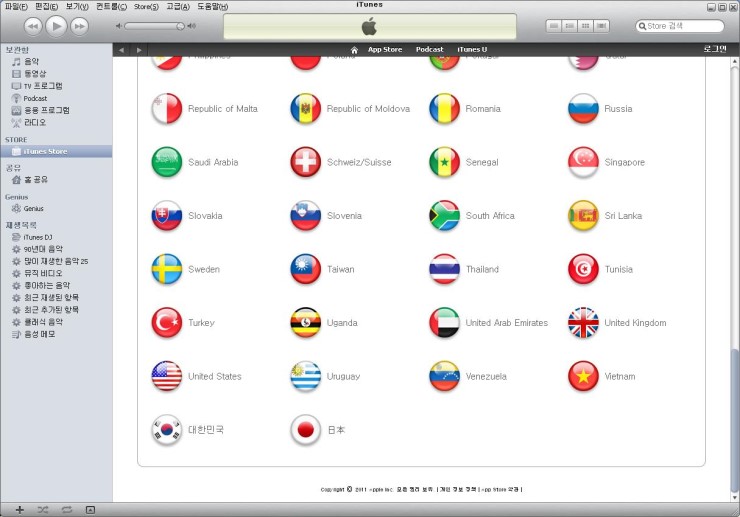Go to the store Home icon
Screen dimensions: 740x517
click(x=354, y=50)
